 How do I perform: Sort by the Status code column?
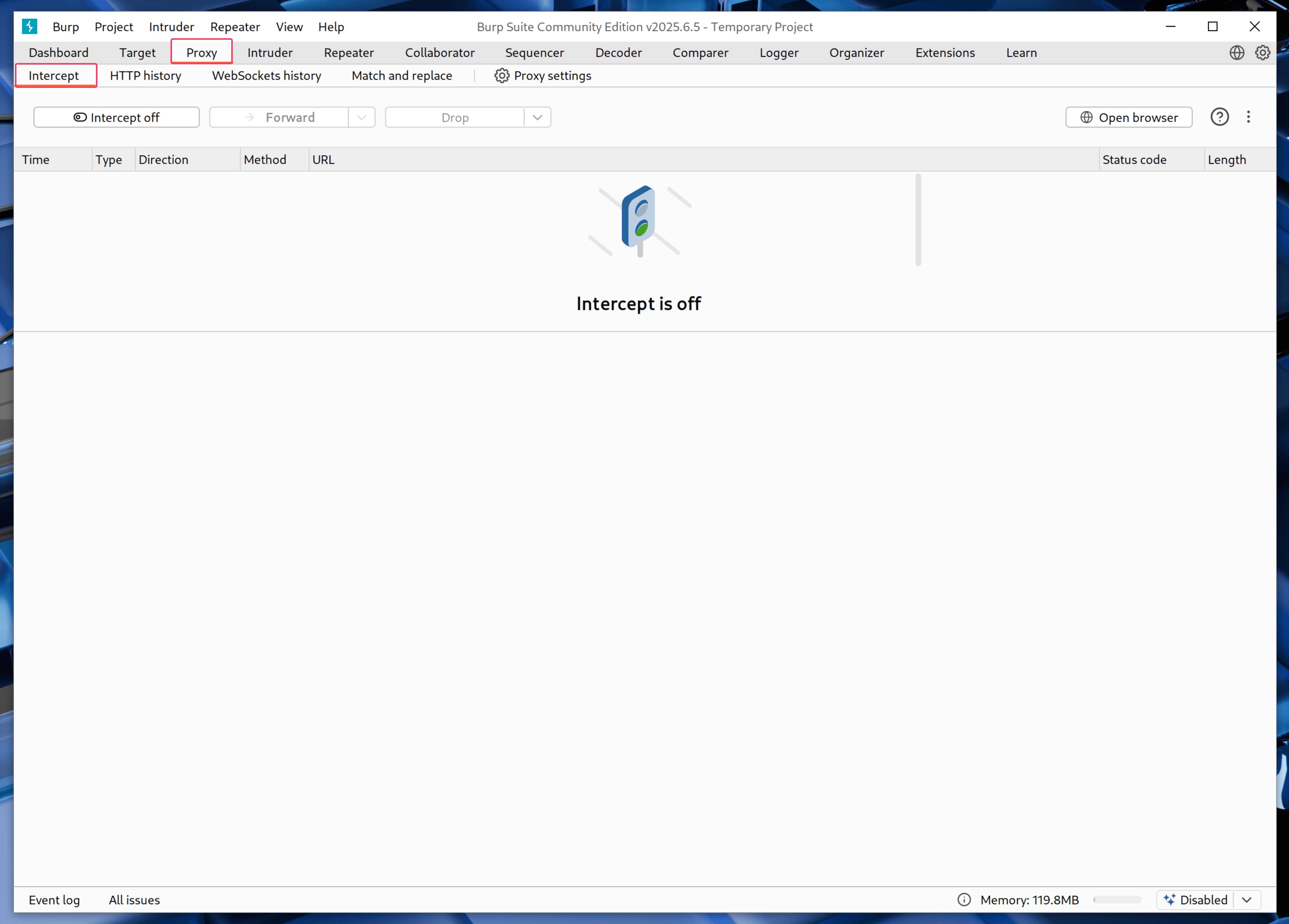click(1134, 160)
